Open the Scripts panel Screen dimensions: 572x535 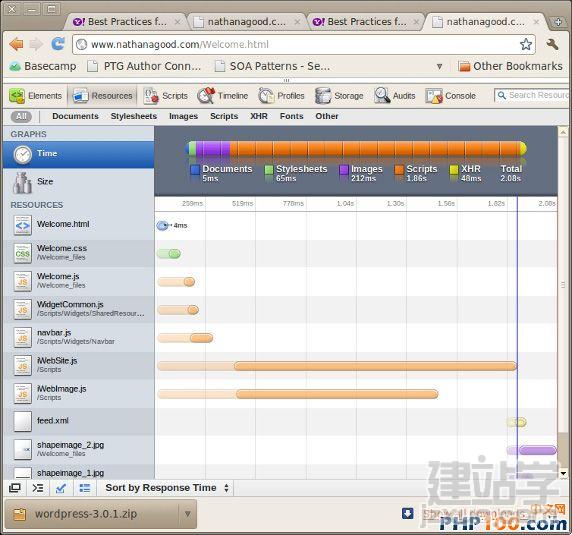166,96
